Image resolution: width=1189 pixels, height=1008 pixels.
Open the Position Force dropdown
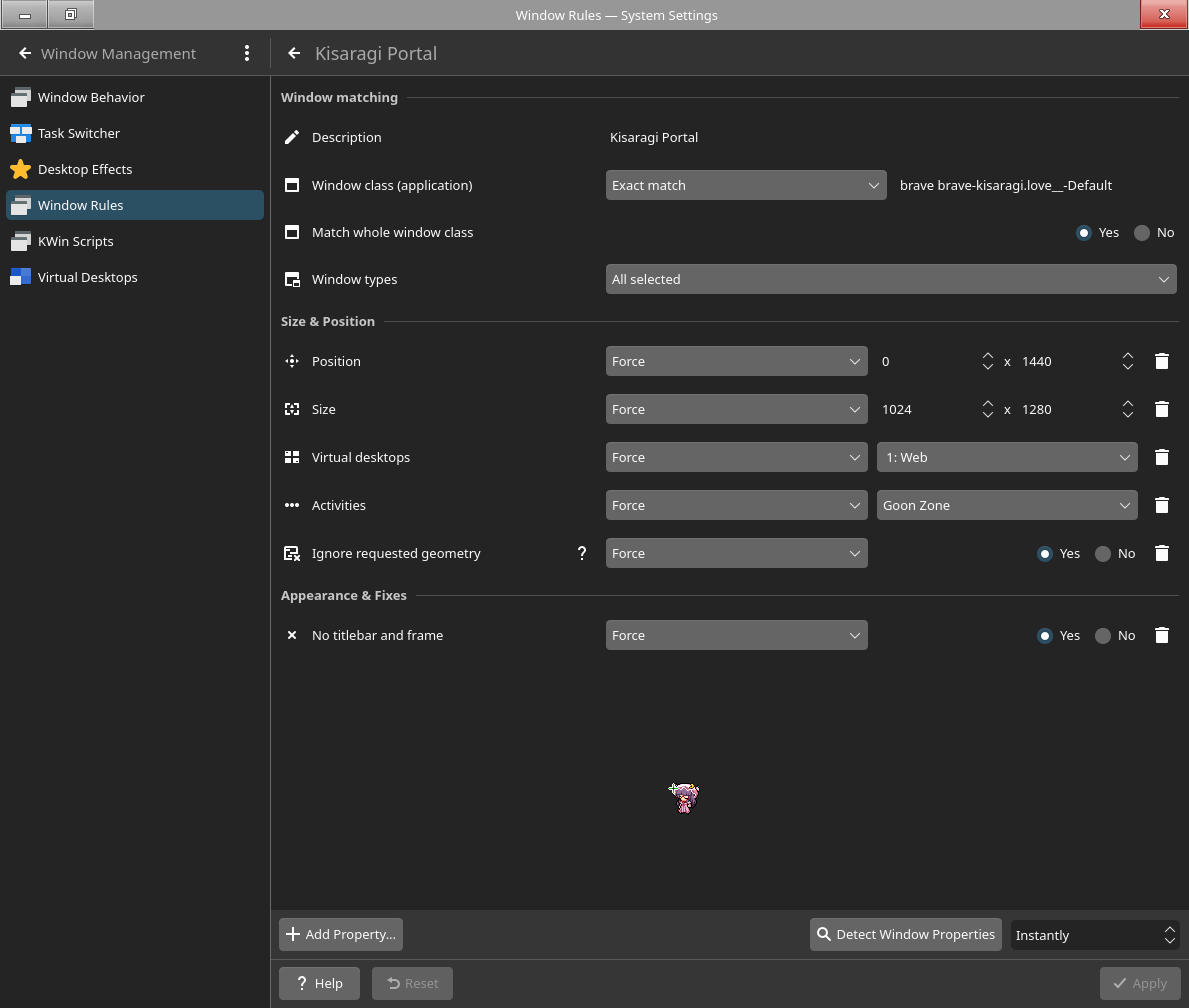click(736, 361)
